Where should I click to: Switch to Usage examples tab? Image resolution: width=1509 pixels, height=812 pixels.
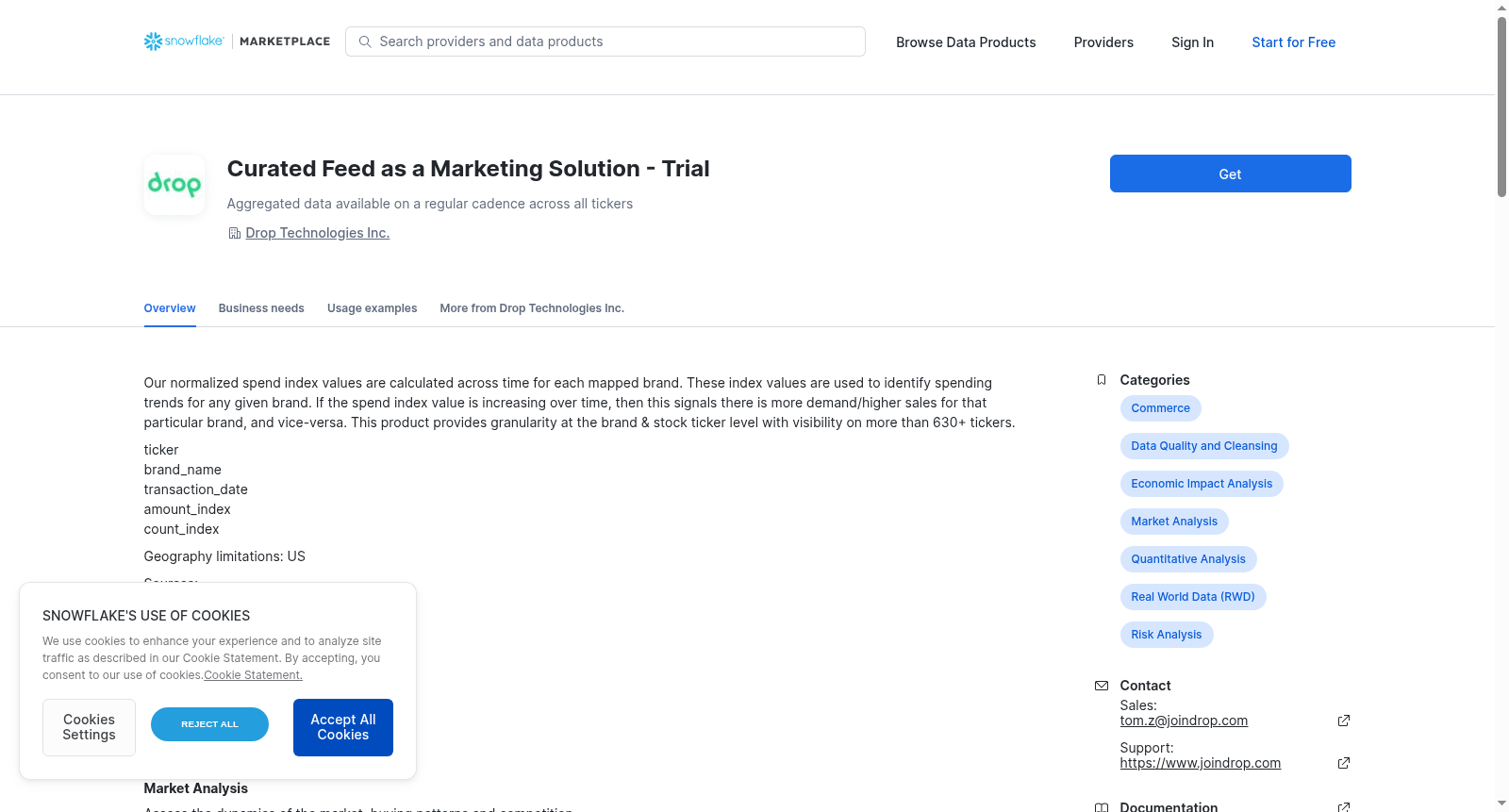click(x=372, y=308)
